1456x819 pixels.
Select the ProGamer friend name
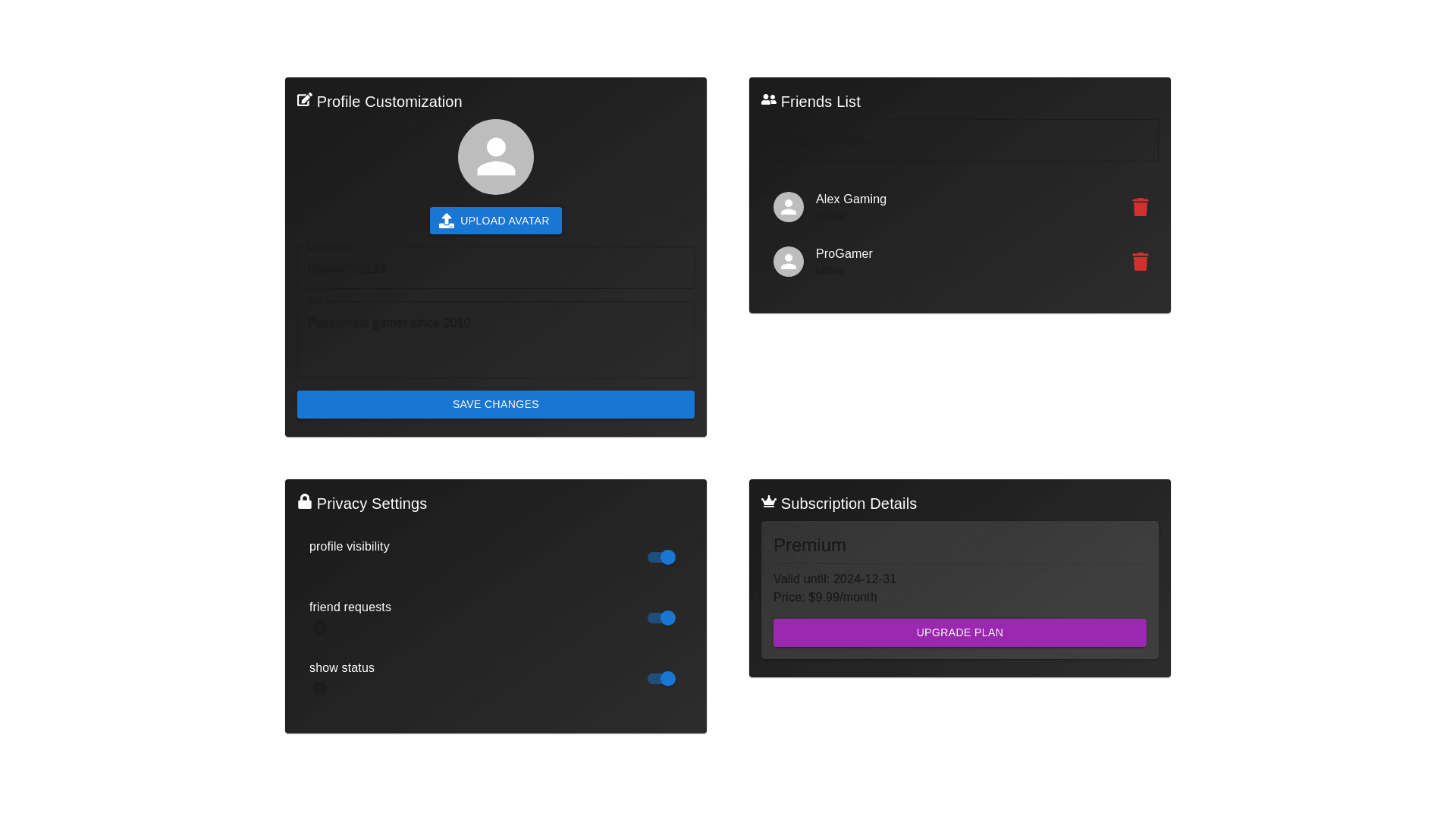coord(844,254)
